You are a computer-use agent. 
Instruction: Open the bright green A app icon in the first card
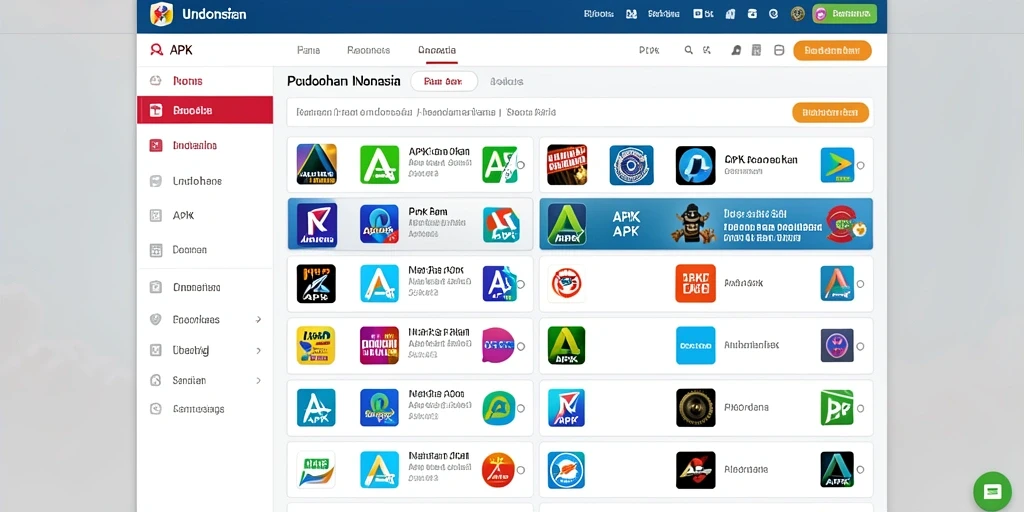click(379, 165)
